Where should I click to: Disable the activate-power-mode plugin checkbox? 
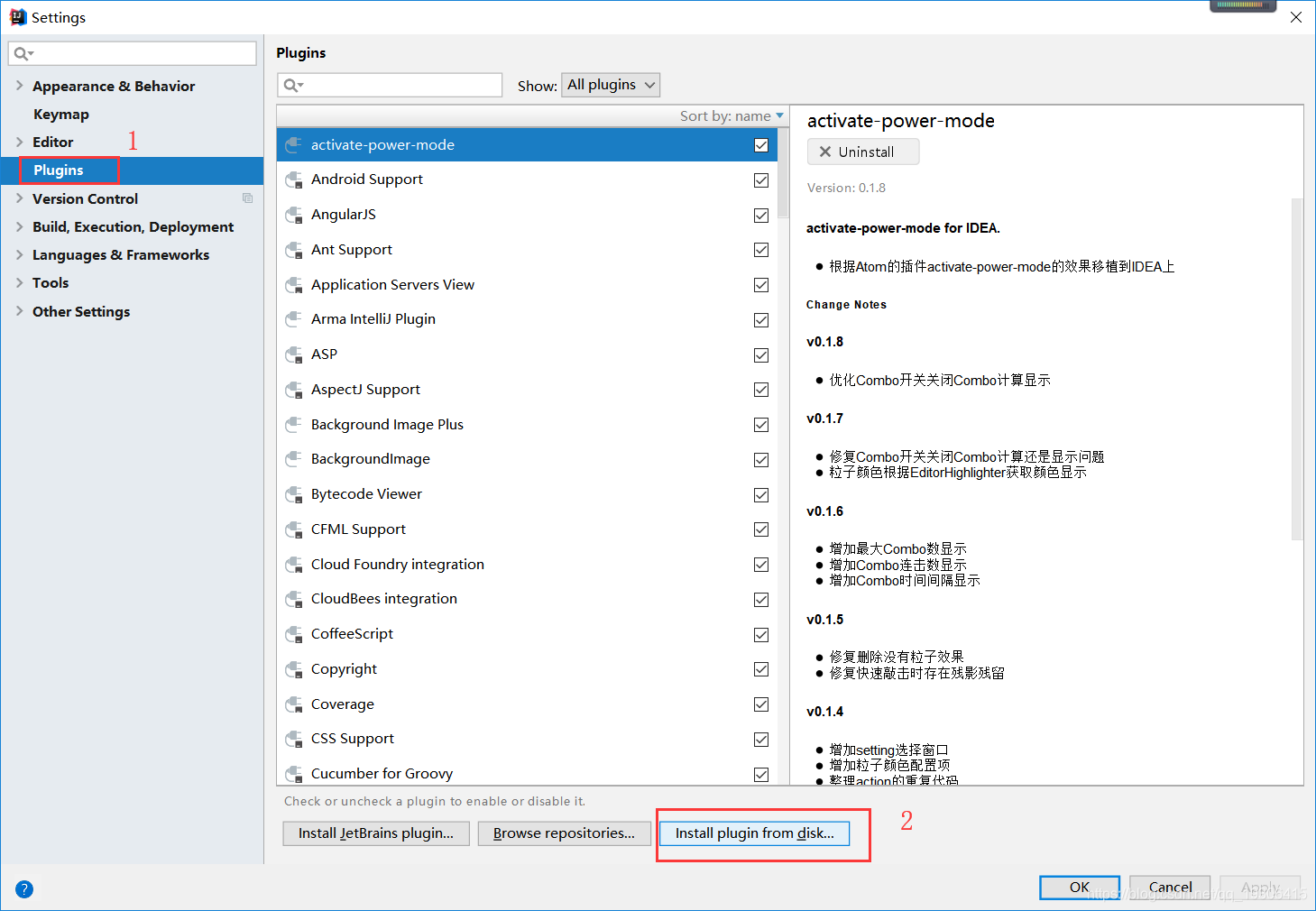[x=761, y=145]
